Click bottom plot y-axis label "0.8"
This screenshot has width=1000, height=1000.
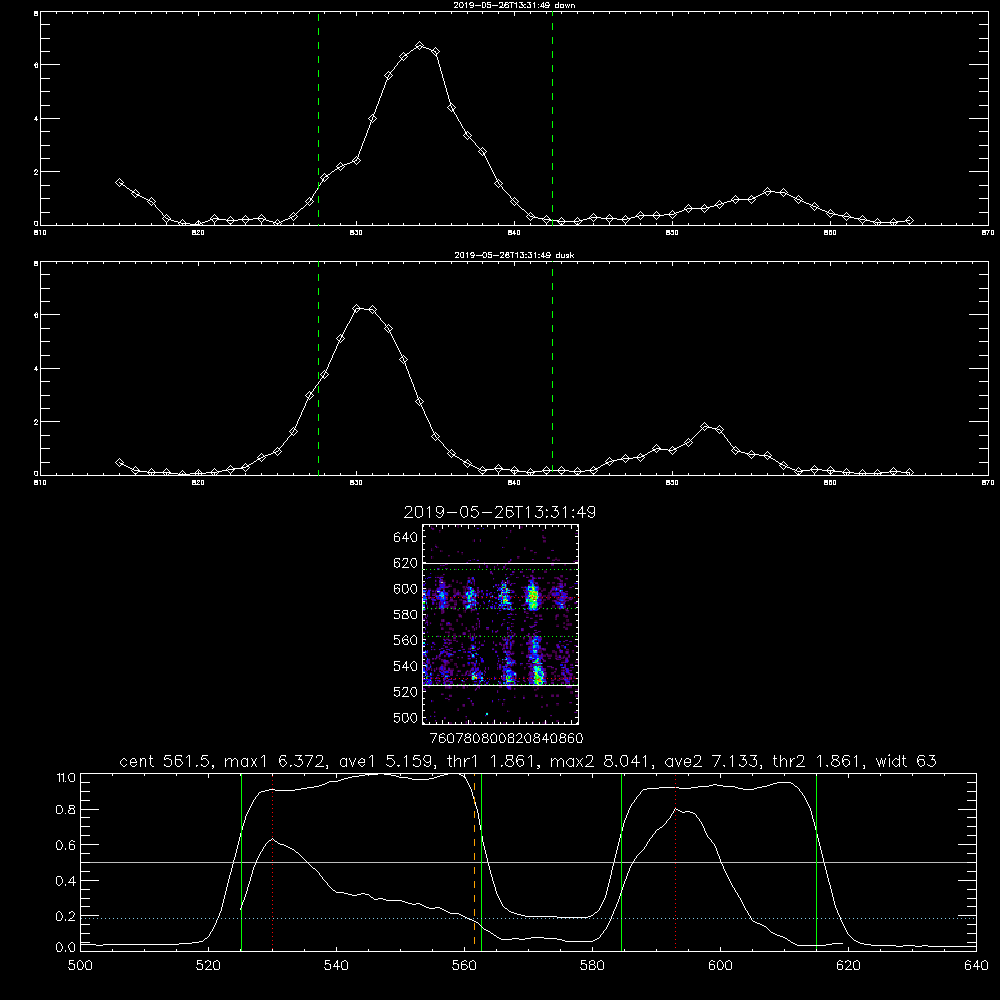[66, 809]
